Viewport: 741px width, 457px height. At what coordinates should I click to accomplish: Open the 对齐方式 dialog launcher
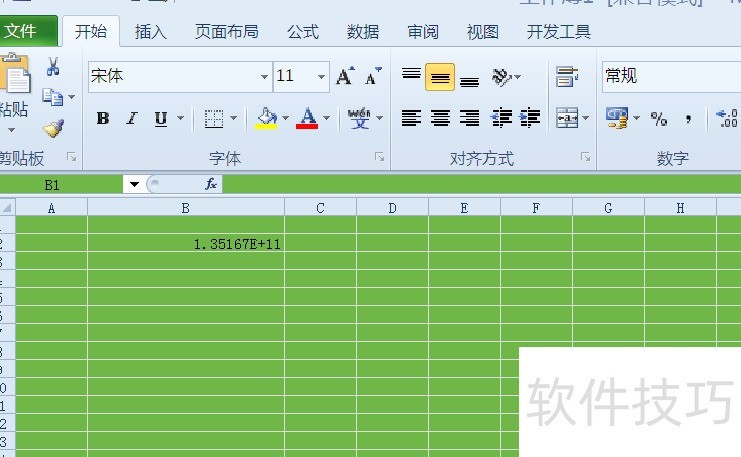pos(585,157)
